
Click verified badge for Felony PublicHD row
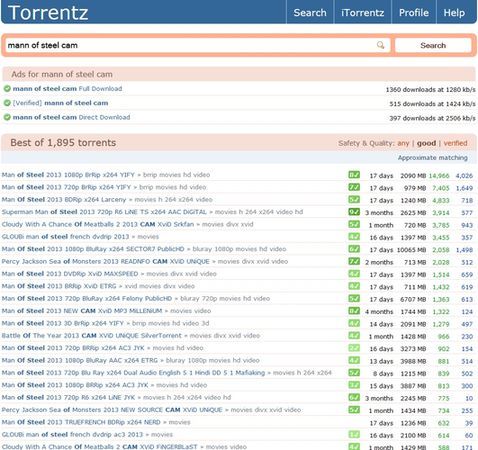coord(354,298)
